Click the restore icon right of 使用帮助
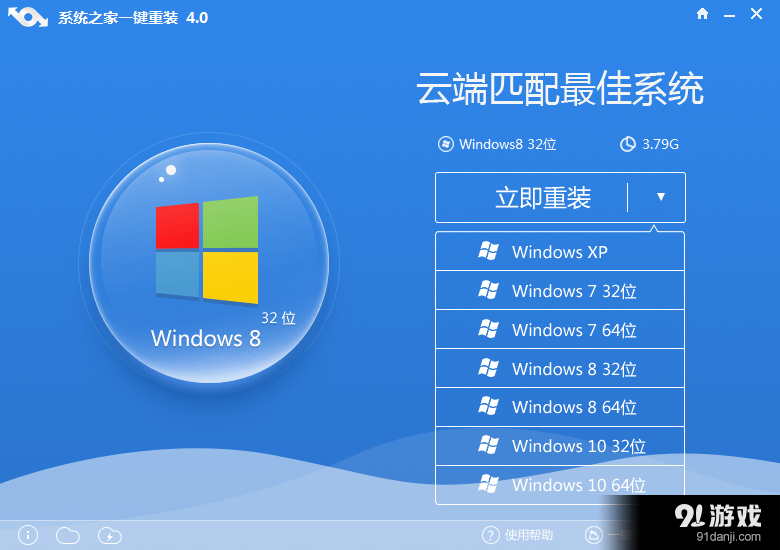Viewport: 780px width, 550px height. coord(594,535)
